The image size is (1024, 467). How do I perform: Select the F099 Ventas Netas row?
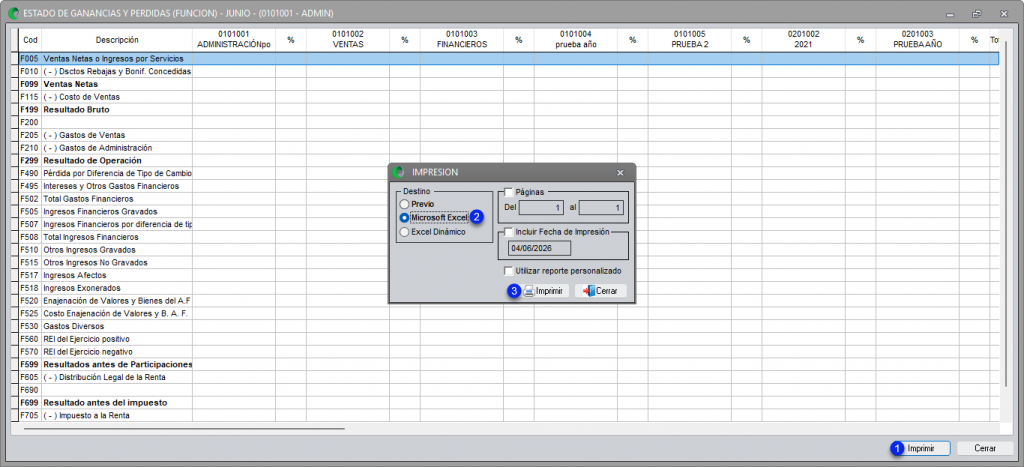tap(509, 84)
